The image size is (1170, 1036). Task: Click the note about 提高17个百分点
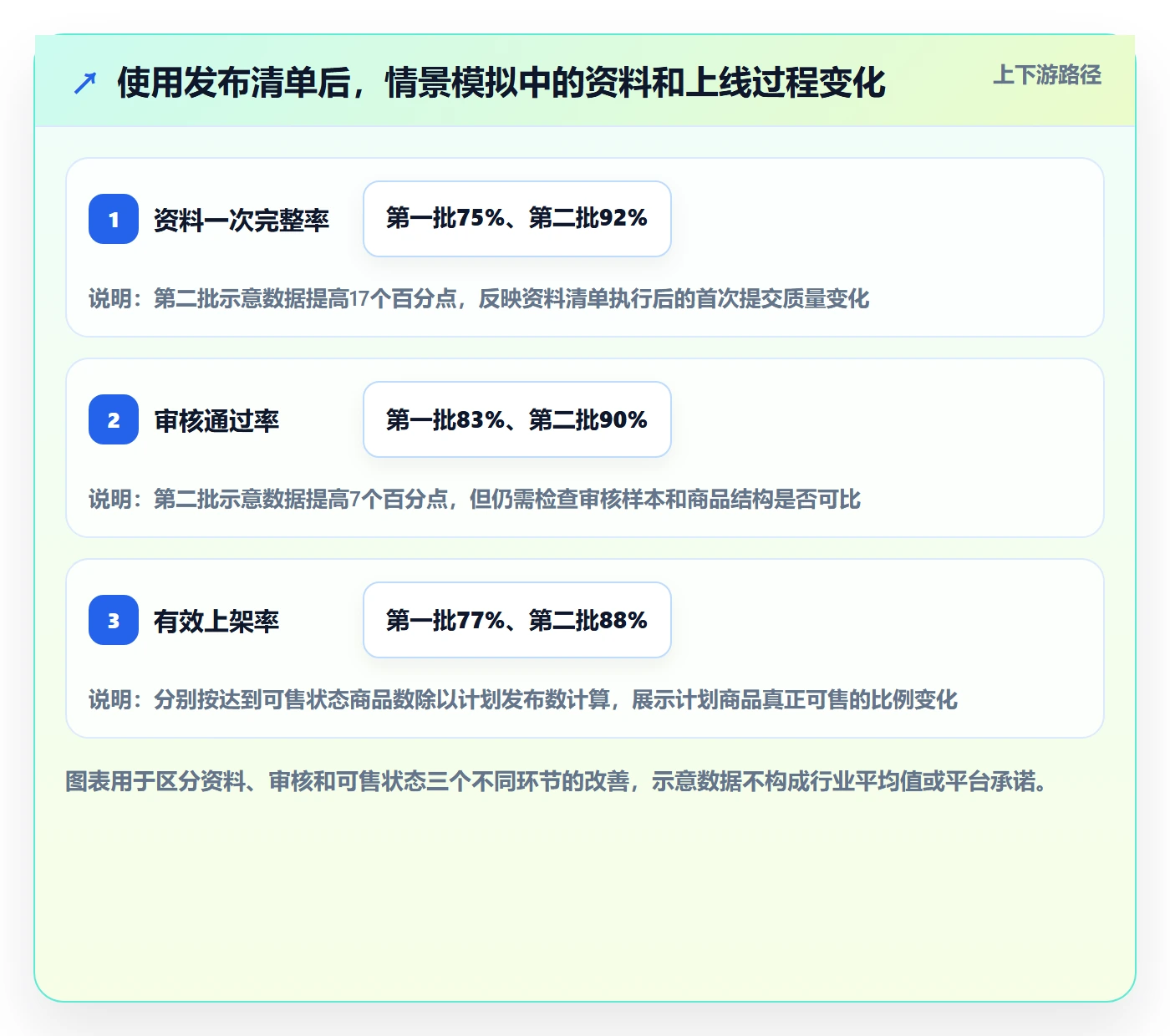pyautogui.click(x=479, y=298)
